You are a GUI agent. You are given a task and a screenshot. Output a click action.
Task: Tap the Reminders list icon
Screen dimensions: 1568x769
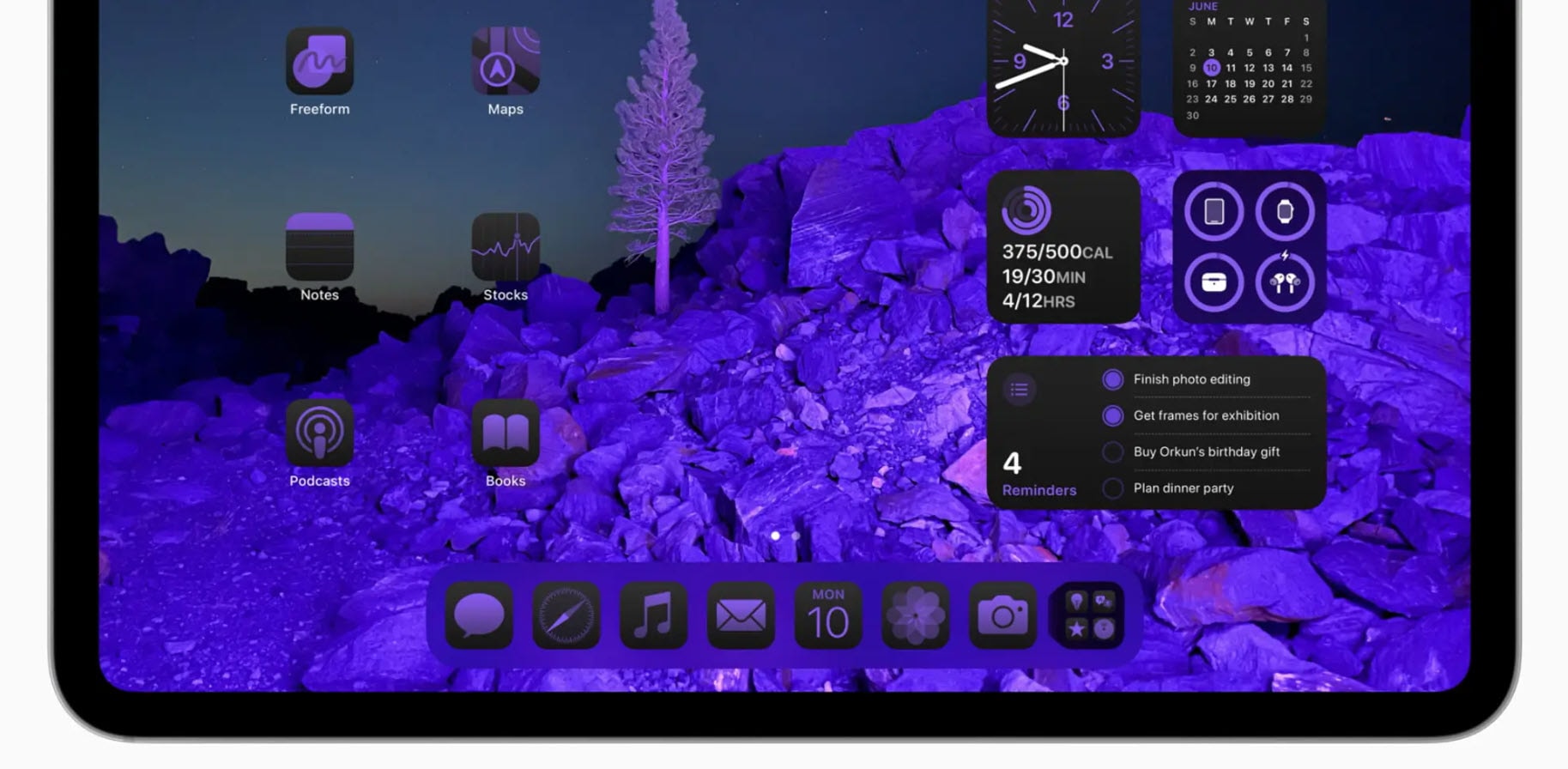click(x=1020, y=390)
